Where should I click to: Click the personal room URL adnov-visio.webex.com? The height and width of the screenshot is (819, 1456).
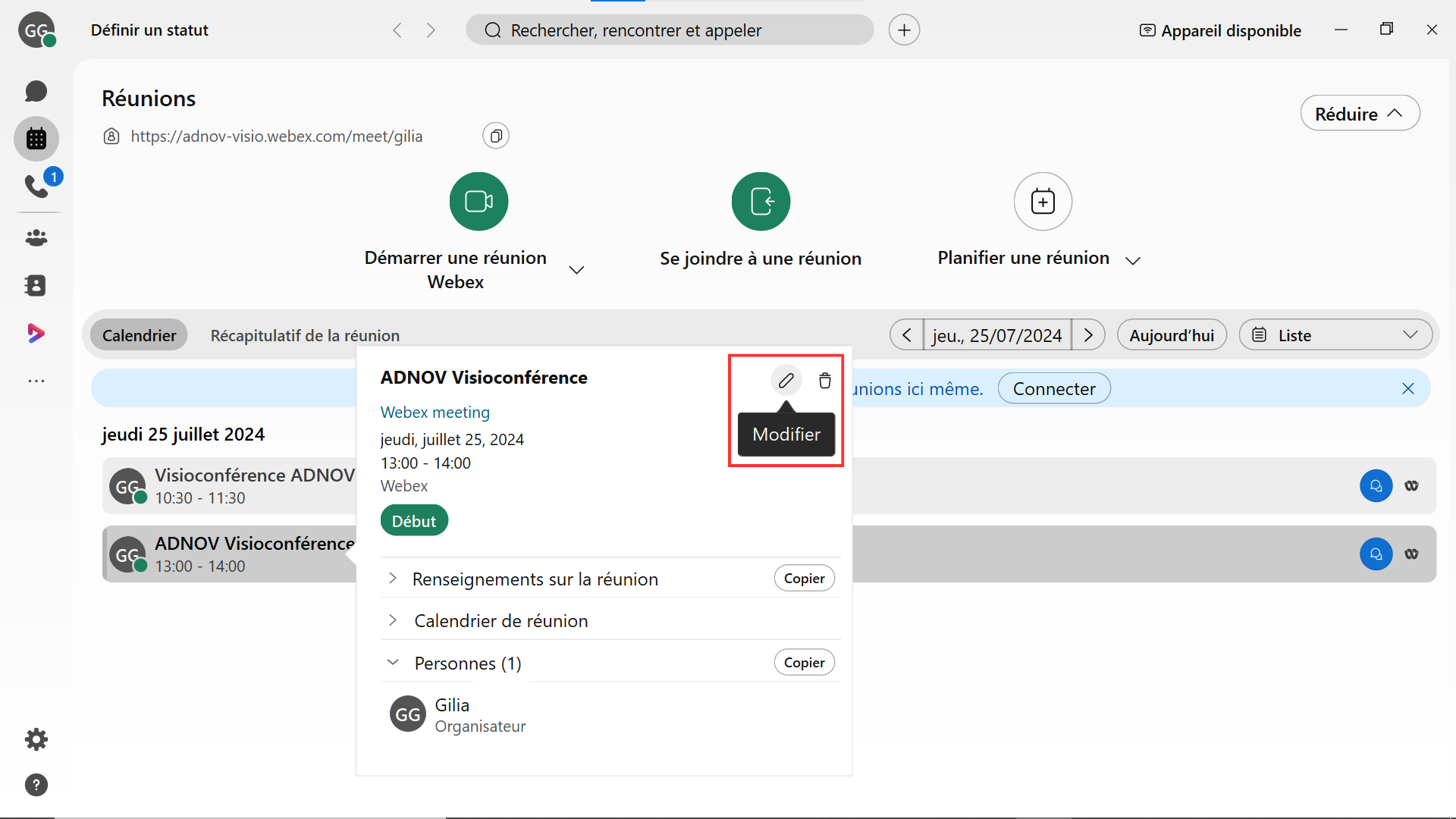click(x=276, y=136)
